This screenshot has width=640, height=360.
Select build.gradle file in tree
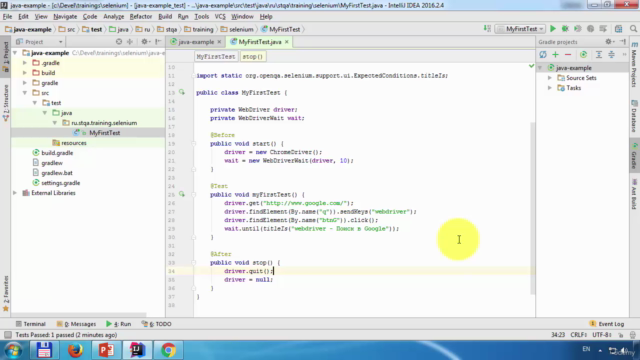point(57,153)
